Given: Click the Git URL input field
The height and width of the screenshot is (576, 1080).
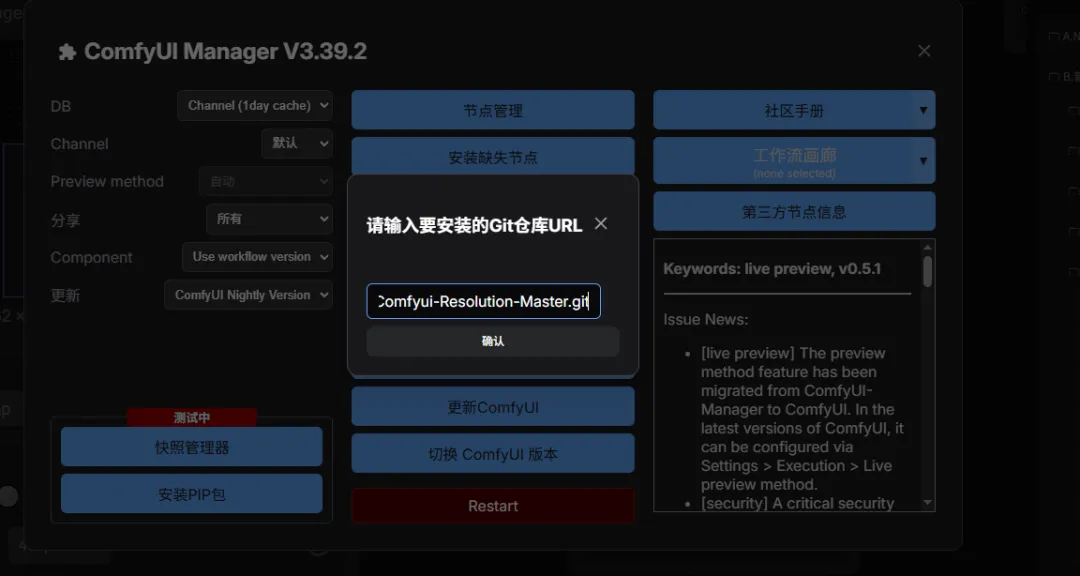Looking at the screenshot, I should (484, 301).
